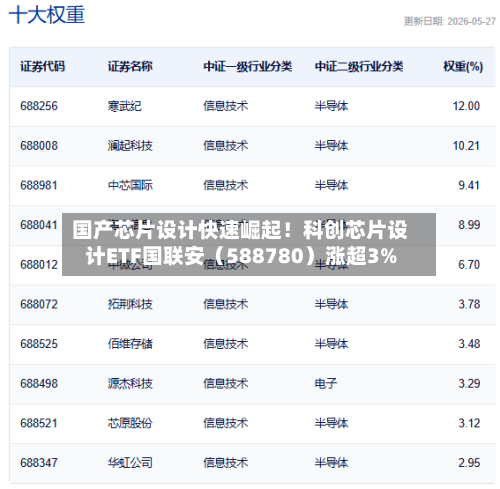The image size is (500, 489).
Task: Click 半导体 in the 688347 row
Action: 331,463
